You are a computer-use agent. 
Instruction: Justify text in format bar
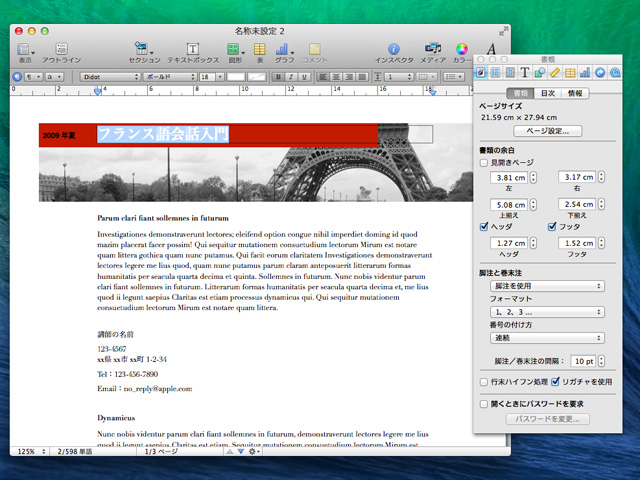(x=362, y=77)
